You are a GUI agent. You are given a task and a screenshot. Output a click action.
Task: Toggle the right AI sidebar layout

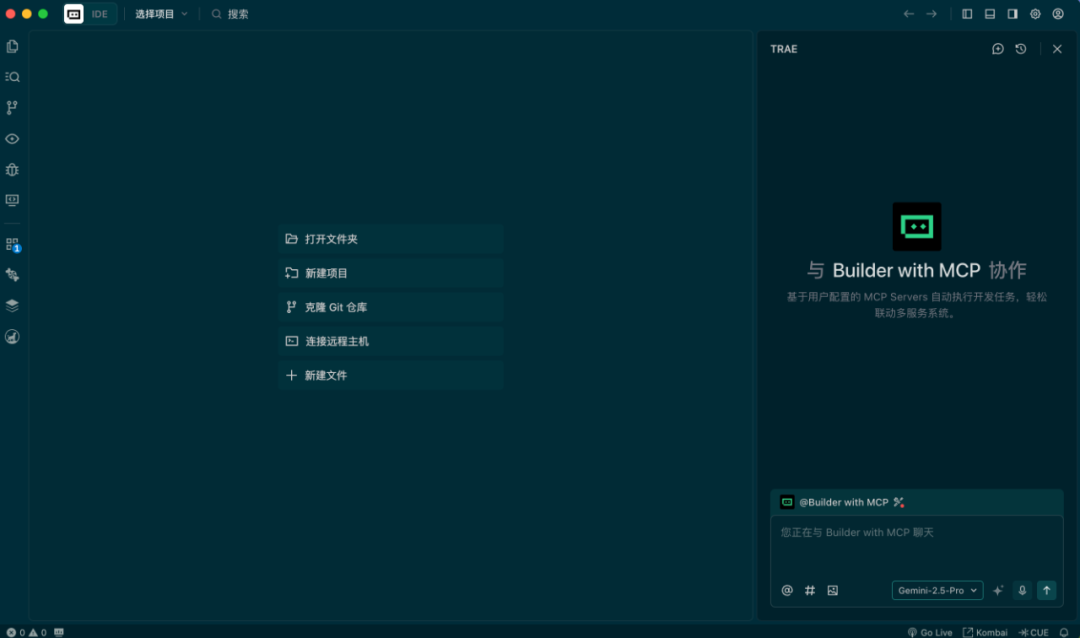1012,14
